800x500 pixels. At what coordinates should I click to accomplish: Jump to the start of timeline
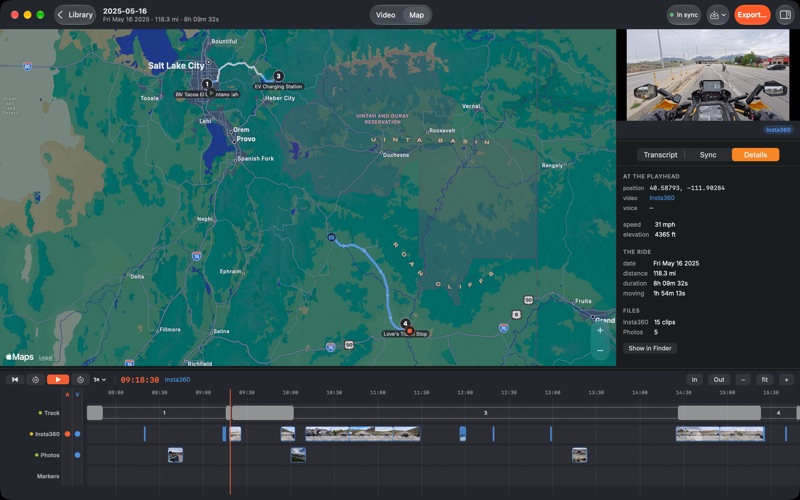point(15,380)
